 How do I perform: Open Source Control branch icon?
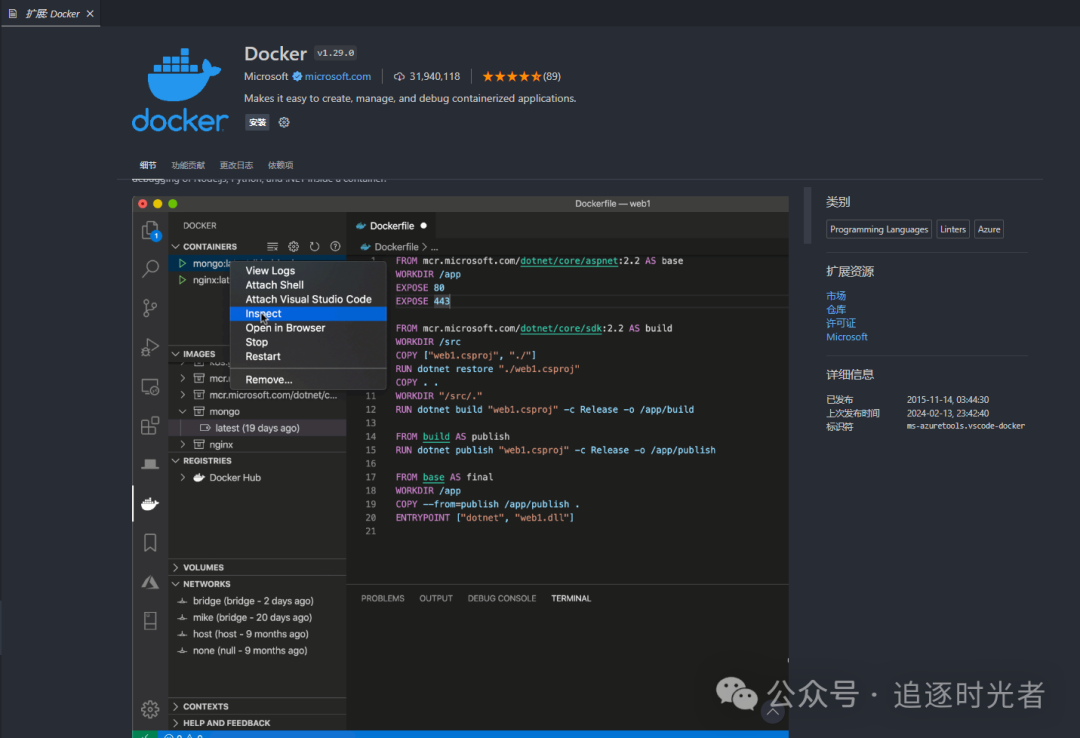click(150, 307)
